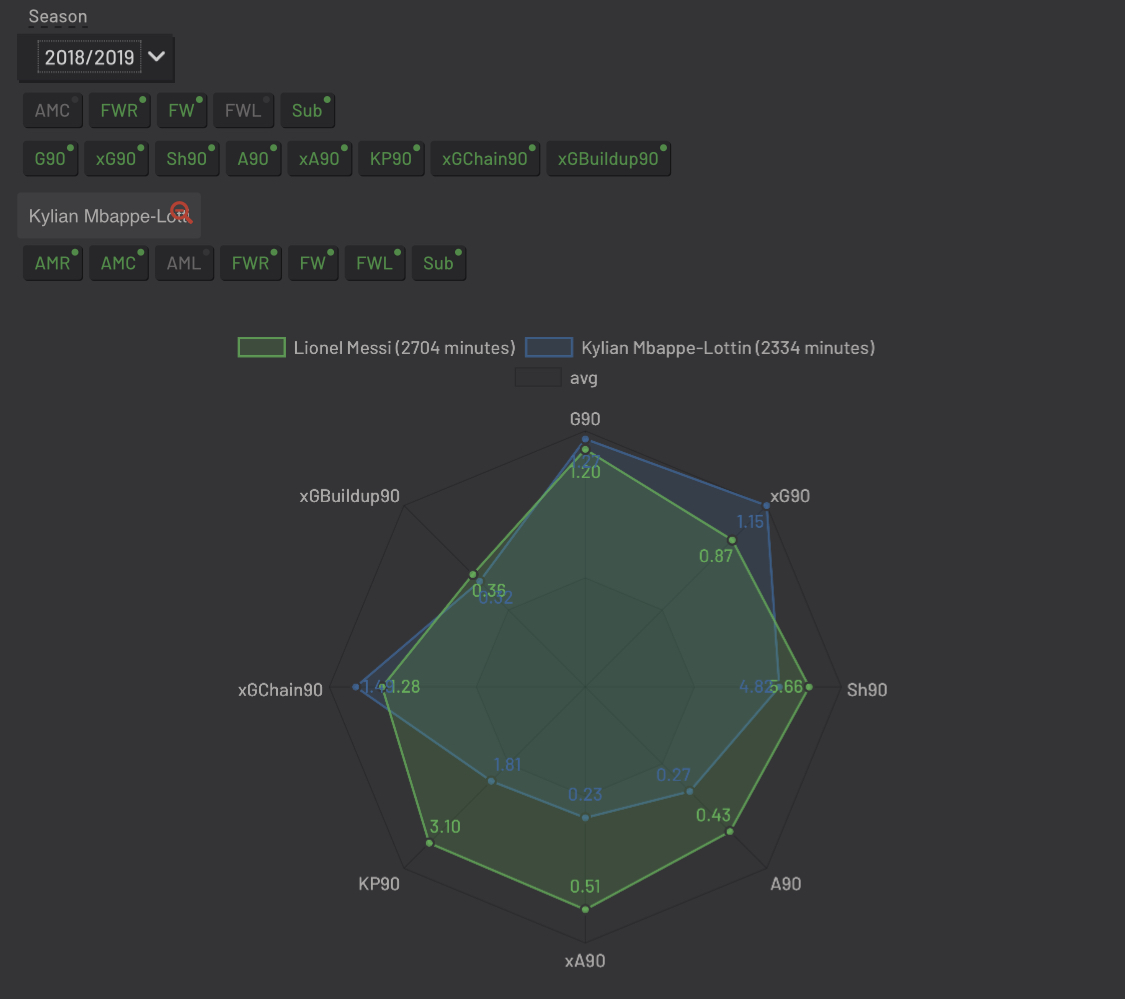
Task: Click Messi's green Sh90 data point
Action: [809, 687]
